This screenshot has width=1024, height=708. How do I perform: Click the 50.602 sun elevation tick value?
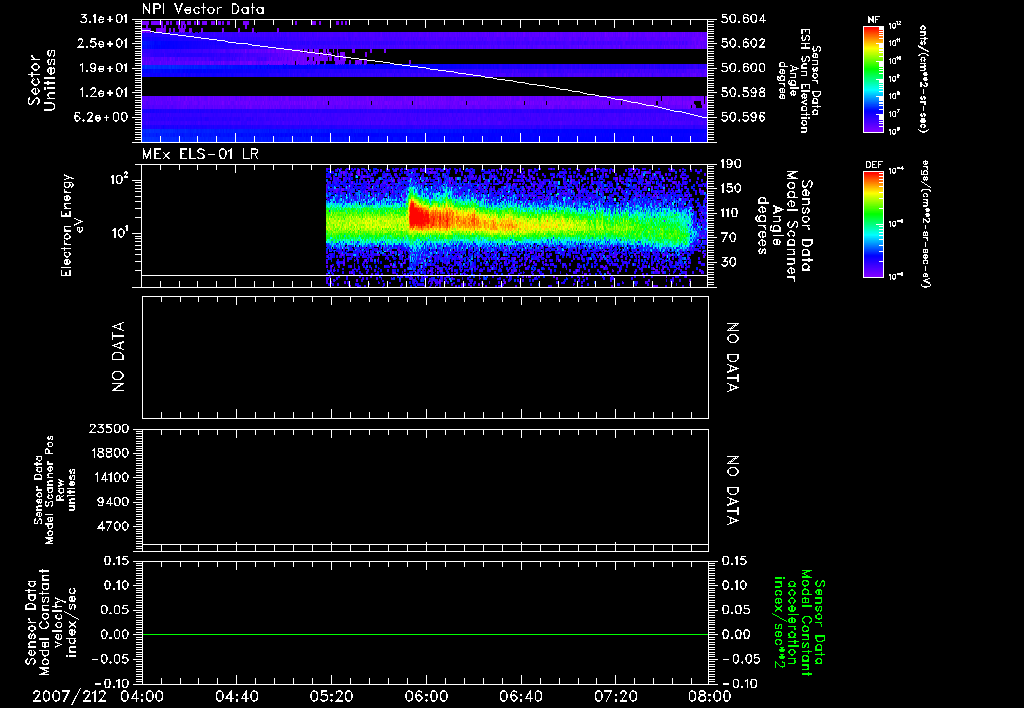[x=743, y=43]
